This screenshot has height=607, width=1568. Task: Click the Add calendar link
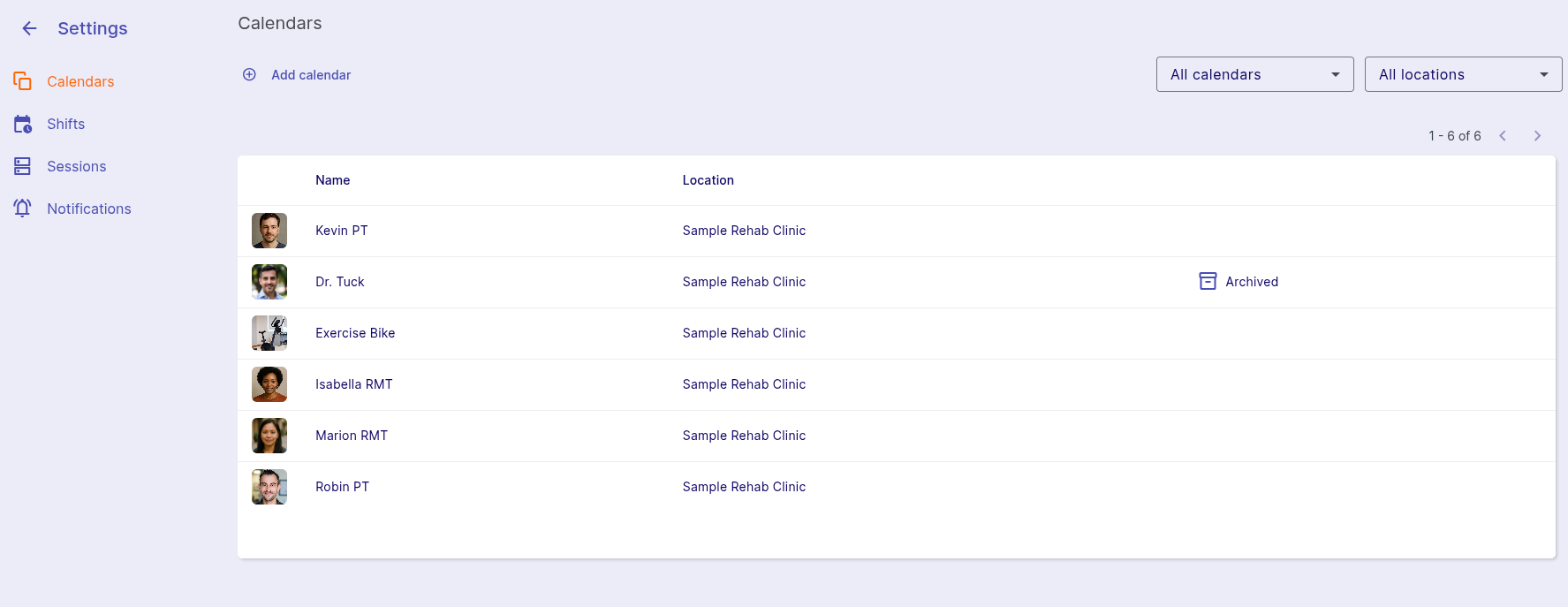tap(311, 75)
